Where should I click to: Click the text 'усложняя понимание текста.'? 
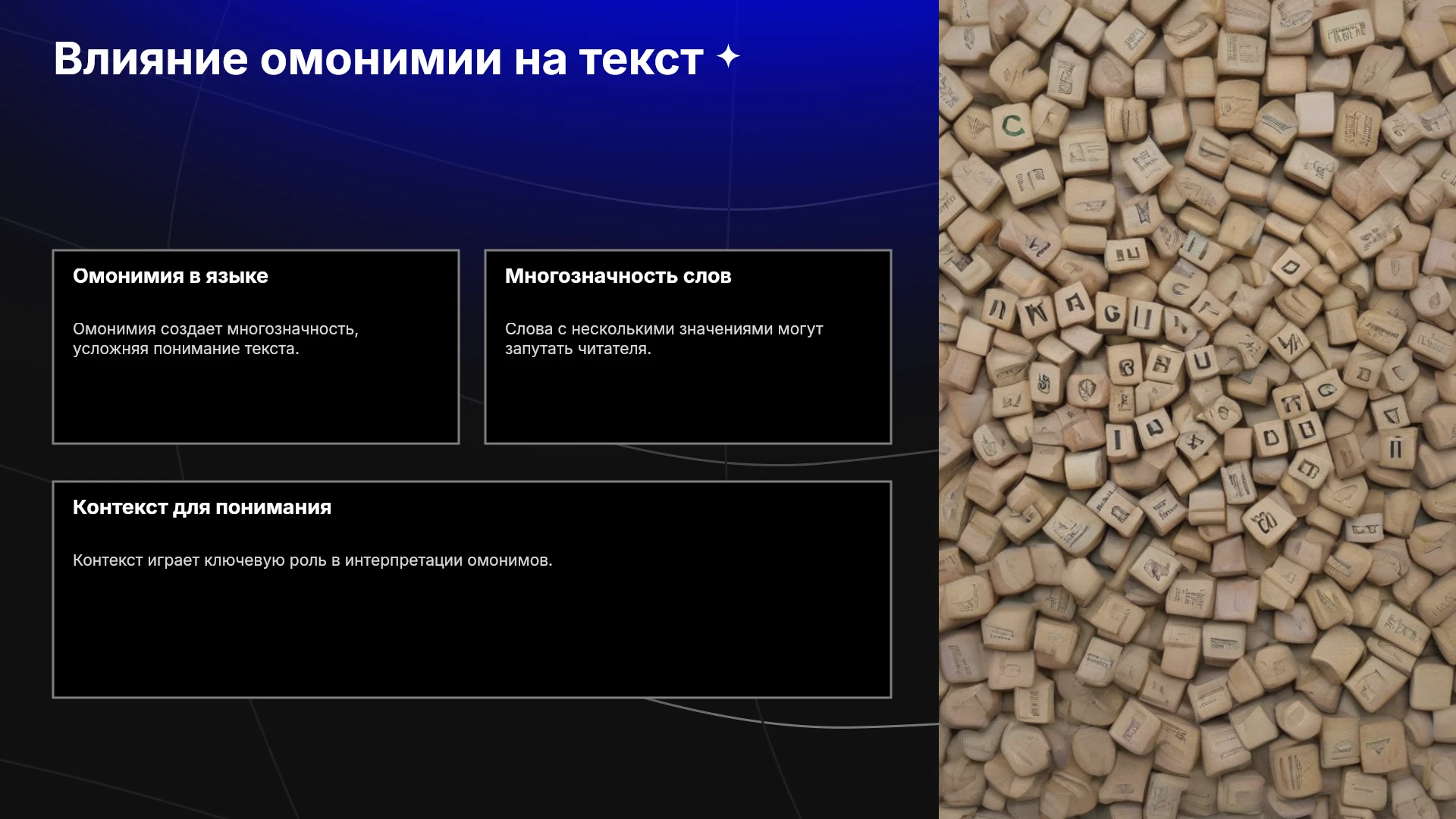click(x=186, y=349)
